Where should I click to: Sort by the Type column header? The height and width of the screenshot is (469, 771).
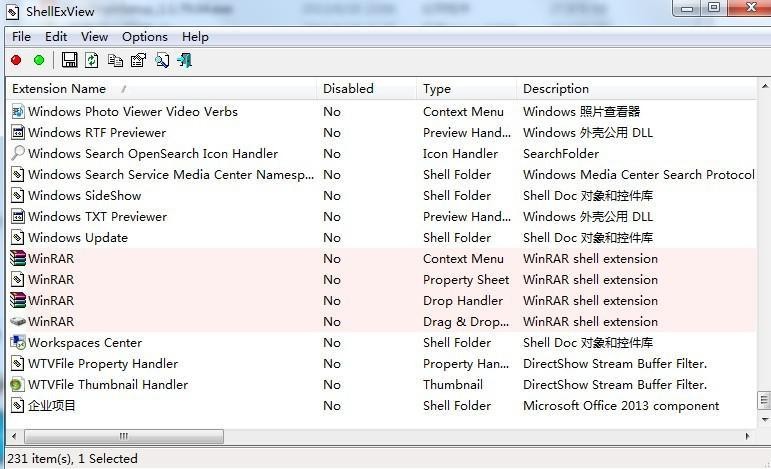click(x=437, y=89)
